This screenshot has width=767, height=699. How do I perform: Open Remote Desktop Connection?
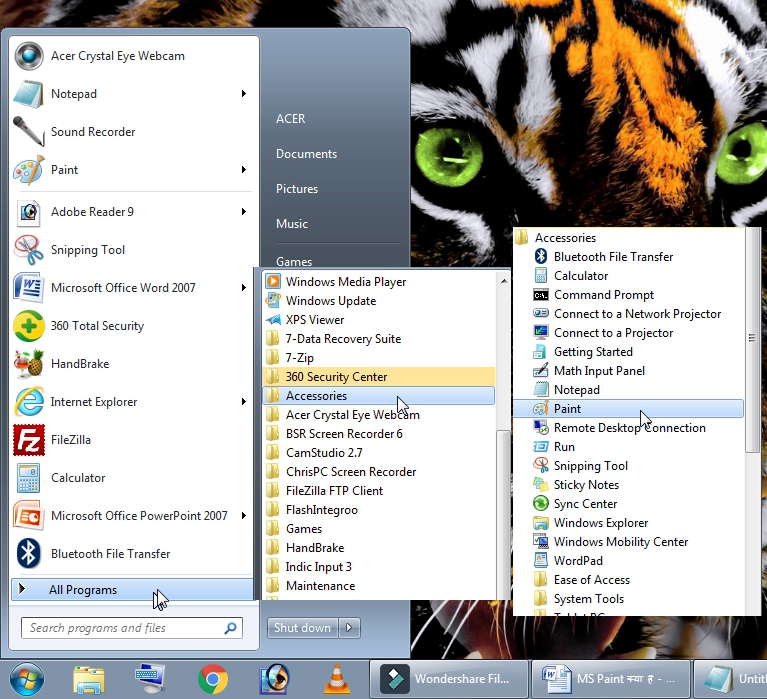click(x=629, y=428)
